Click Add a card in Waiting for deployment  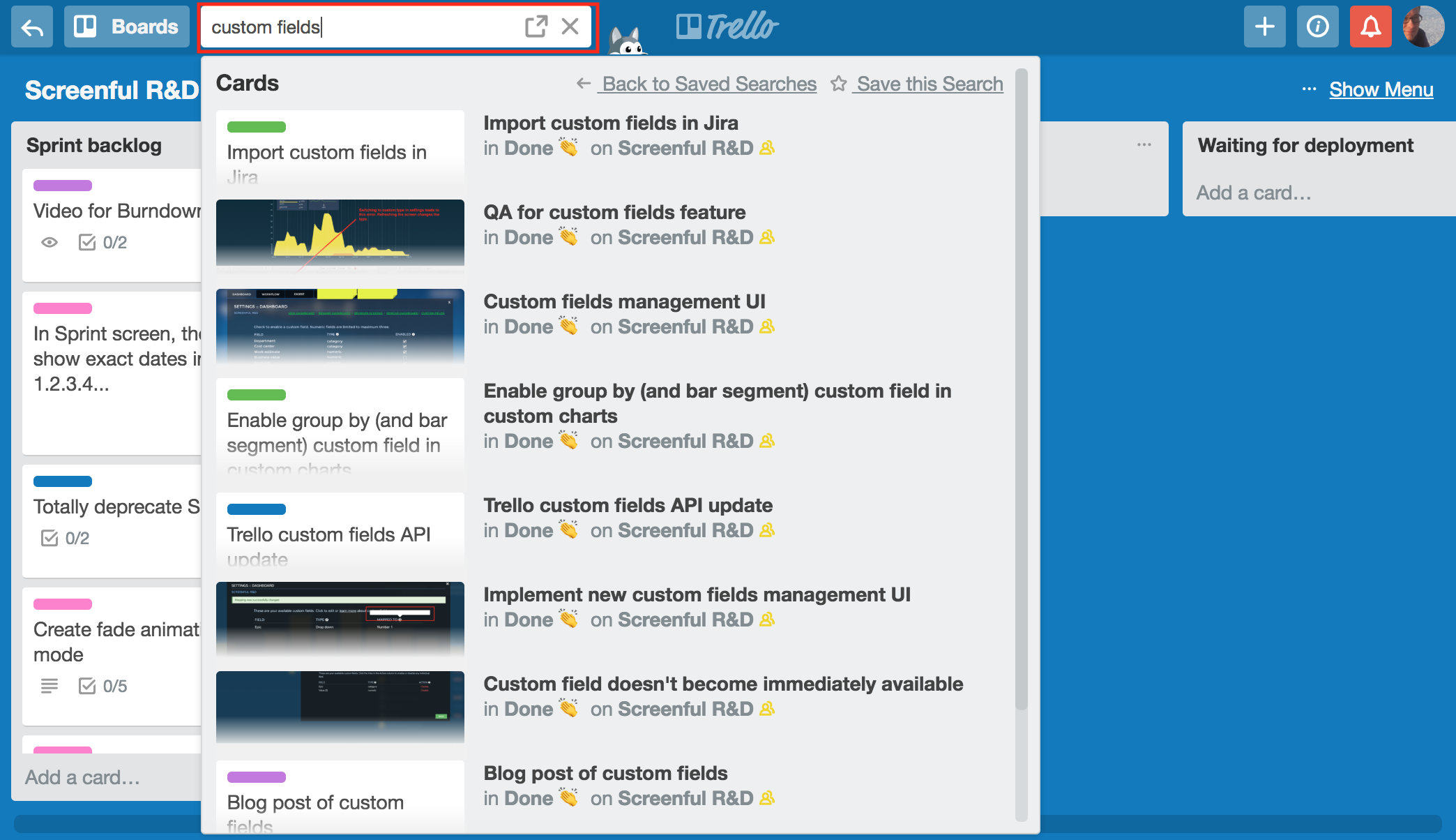[x=1254, y=193]
